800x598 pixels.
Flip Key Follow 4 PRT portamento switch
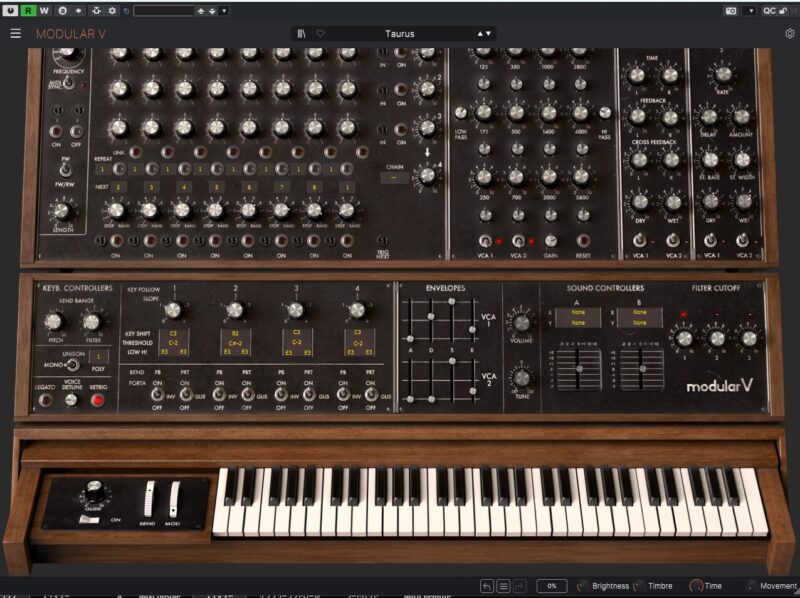coord(371,394)
